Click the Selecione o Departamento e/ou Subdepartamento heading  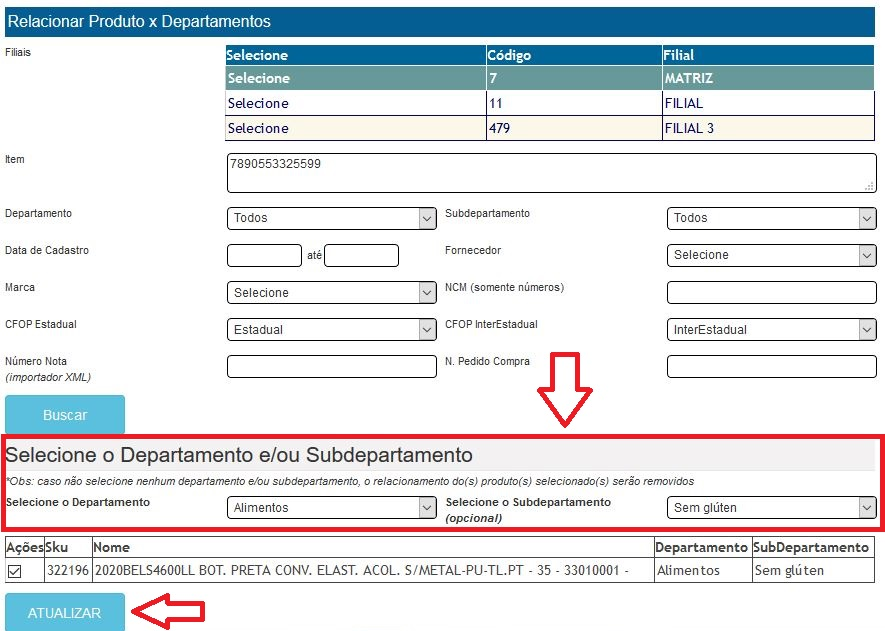pyautogui.click(x=239, y=455)
